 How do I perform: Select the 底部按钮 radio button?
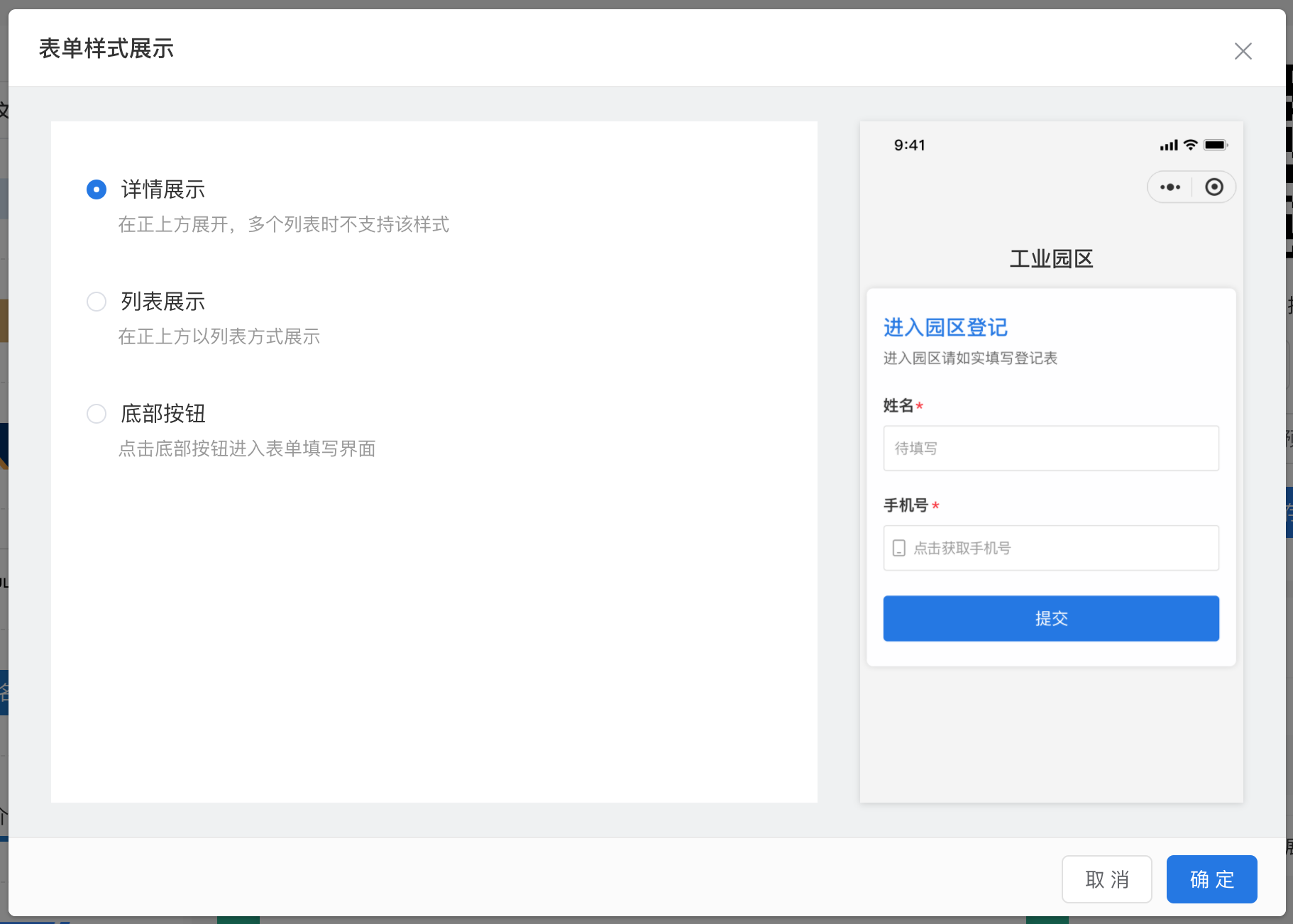tap(97, 414)
